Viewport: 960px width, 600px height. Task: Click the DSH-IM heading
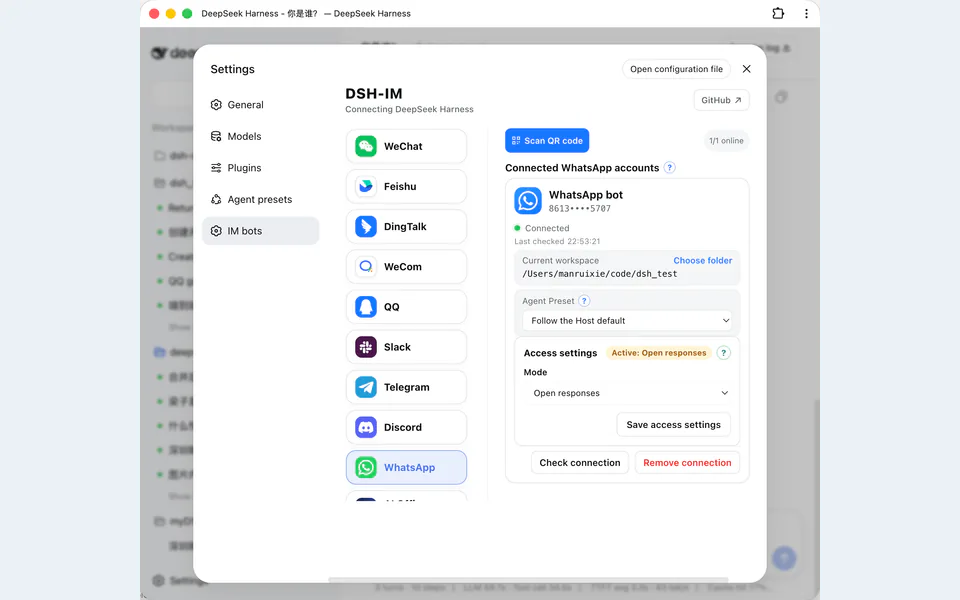click(x=373, y=94)
